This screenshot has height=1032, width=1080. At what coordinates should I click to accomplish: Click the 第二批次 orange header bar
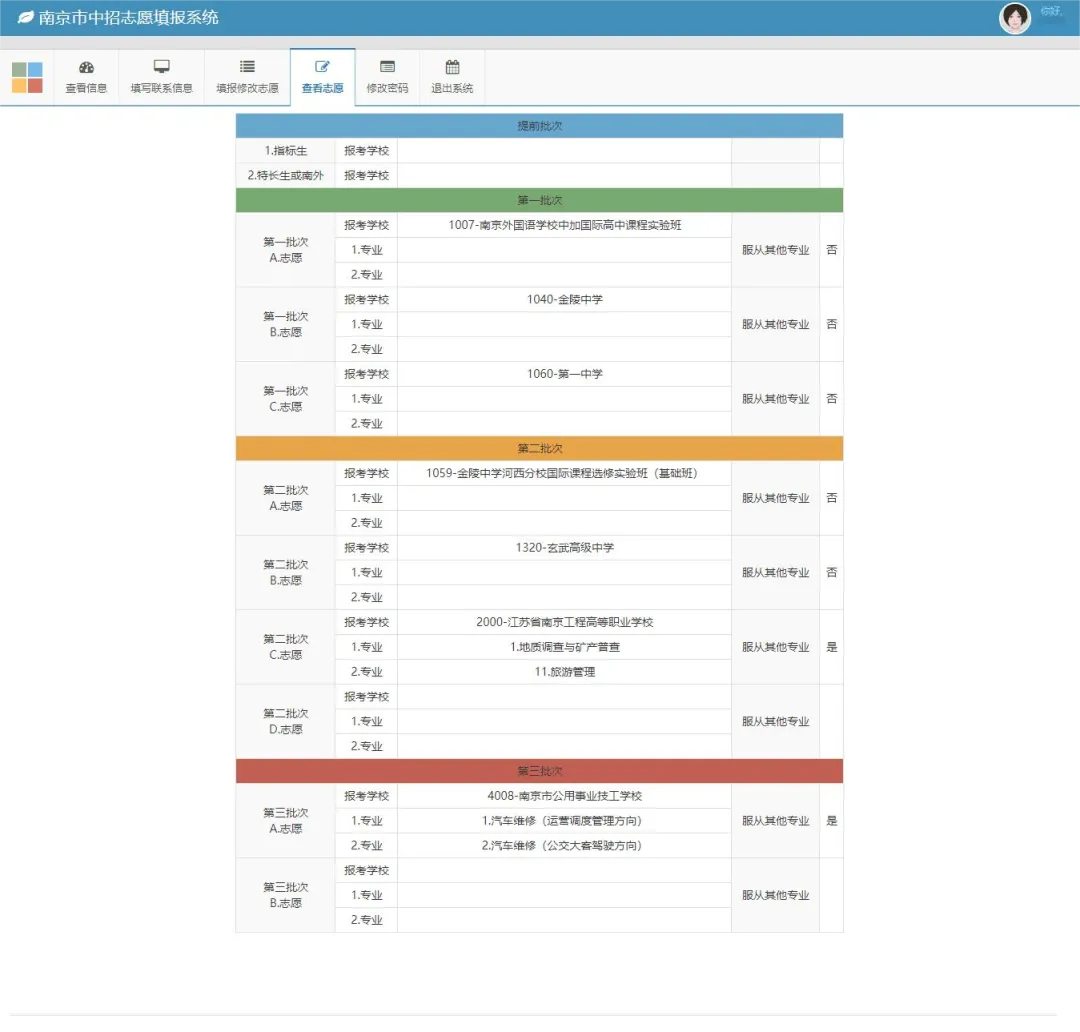click(539, 448)
